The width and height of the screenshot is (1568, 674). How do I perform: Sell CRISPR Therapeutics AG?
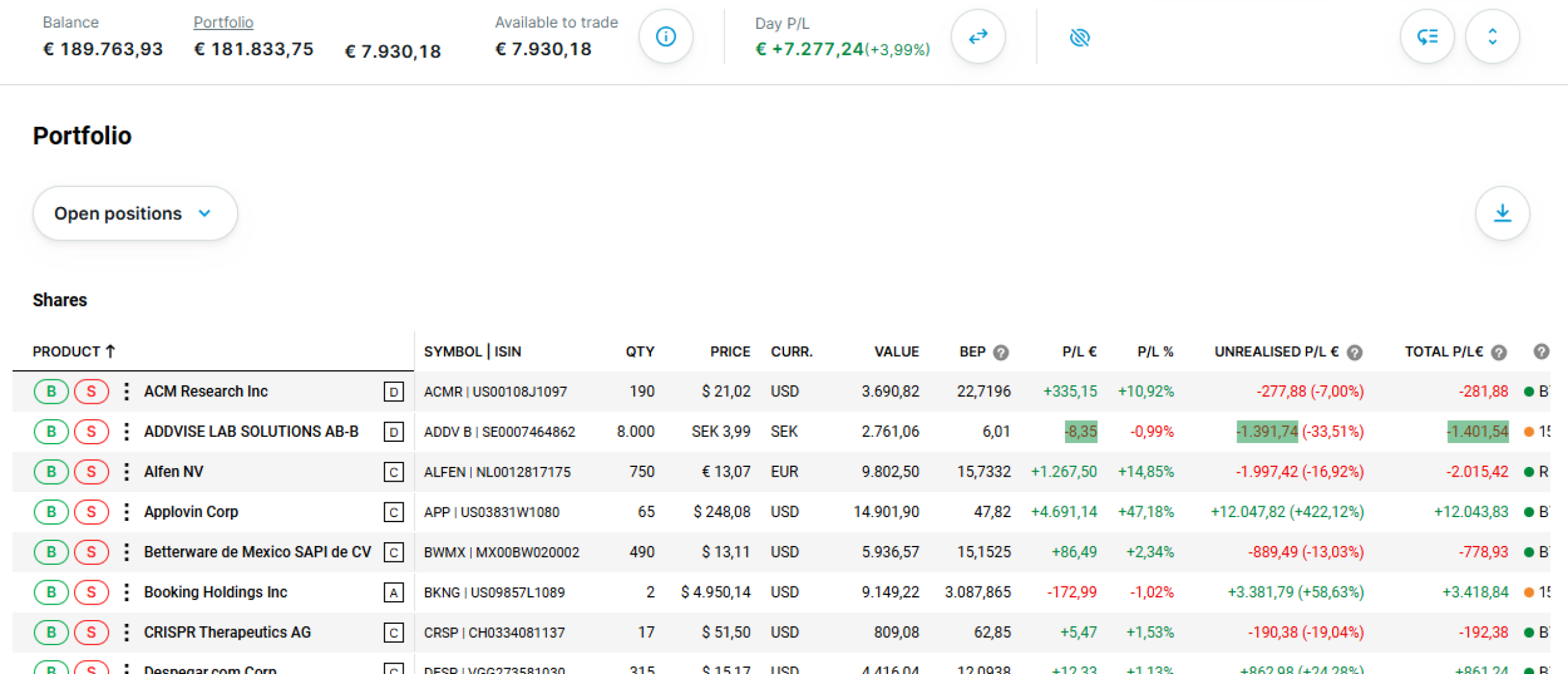pos(91,632)
